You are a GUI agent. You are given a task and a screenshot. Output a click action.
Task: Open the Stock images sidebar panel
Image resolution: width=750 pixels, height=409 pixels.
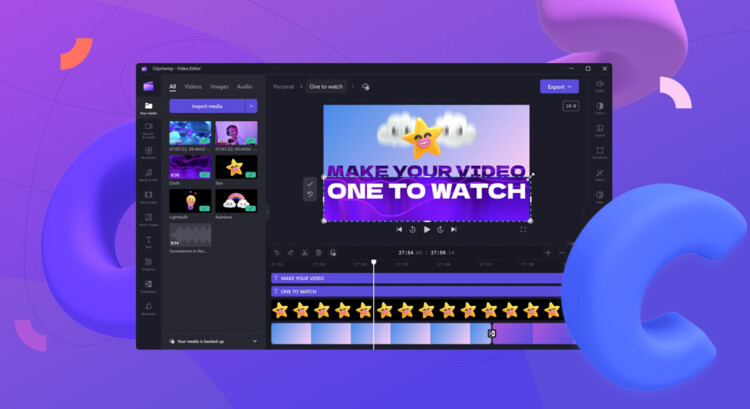148,220
